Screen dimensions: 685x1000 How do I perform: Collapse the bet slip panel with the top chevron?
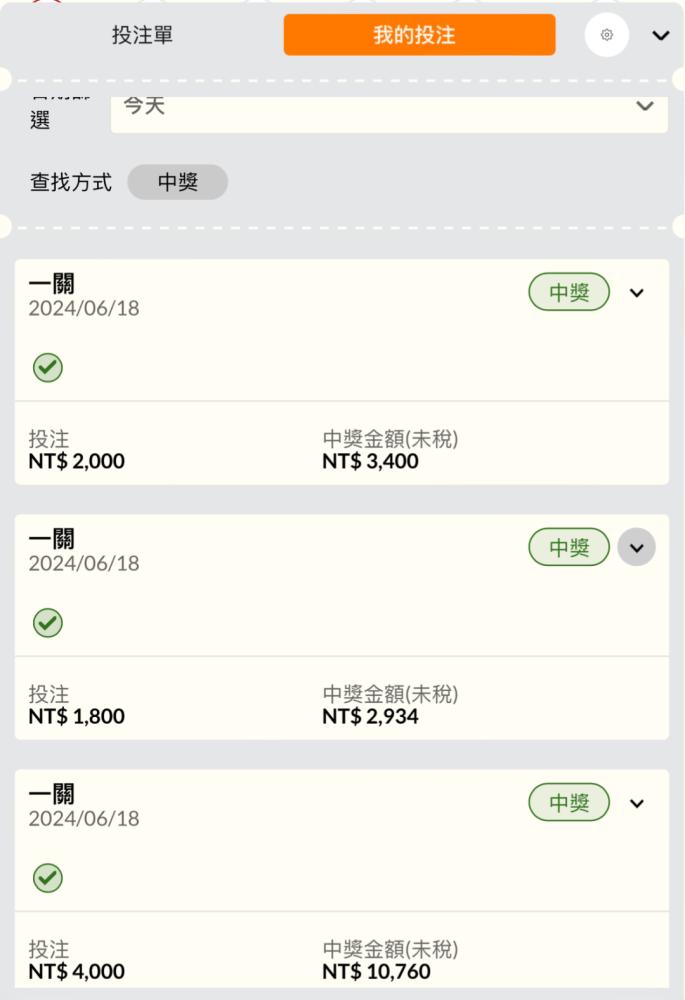(x=660, y=35)
